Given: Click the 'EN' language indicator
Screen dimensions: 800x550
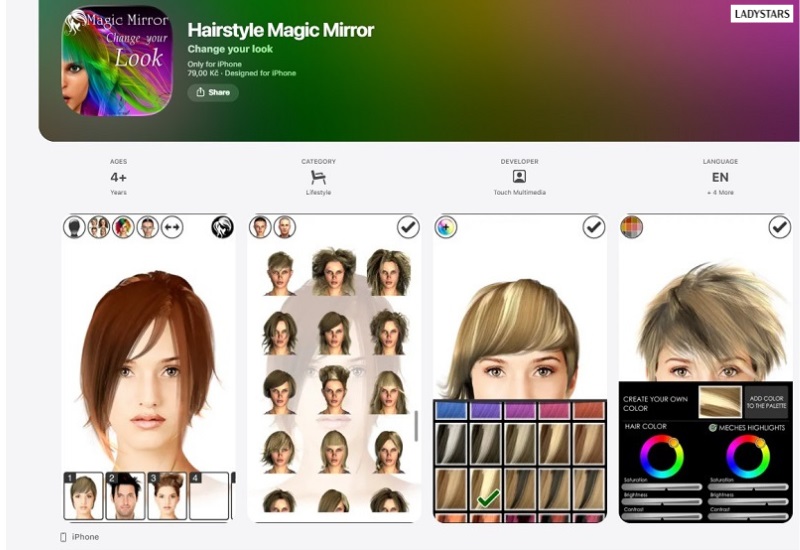Looking at the screenshot, I should coord(720,177).
